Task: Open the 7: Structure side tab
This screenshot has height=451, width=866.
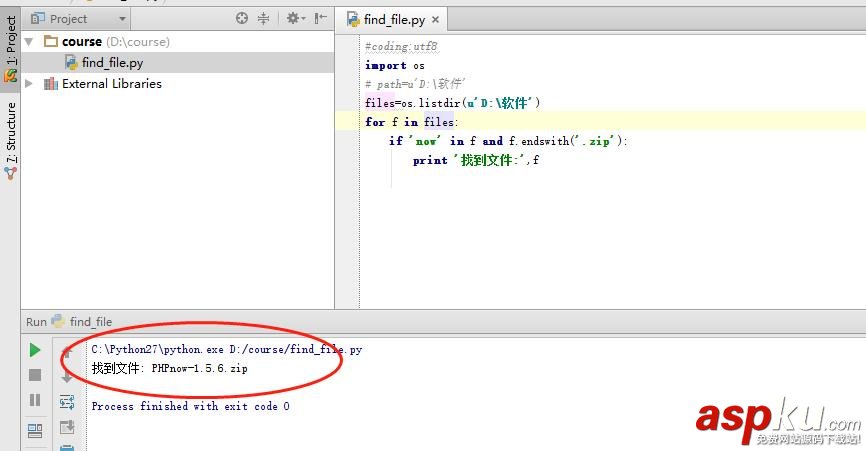Action: click(x=10, y=141)
